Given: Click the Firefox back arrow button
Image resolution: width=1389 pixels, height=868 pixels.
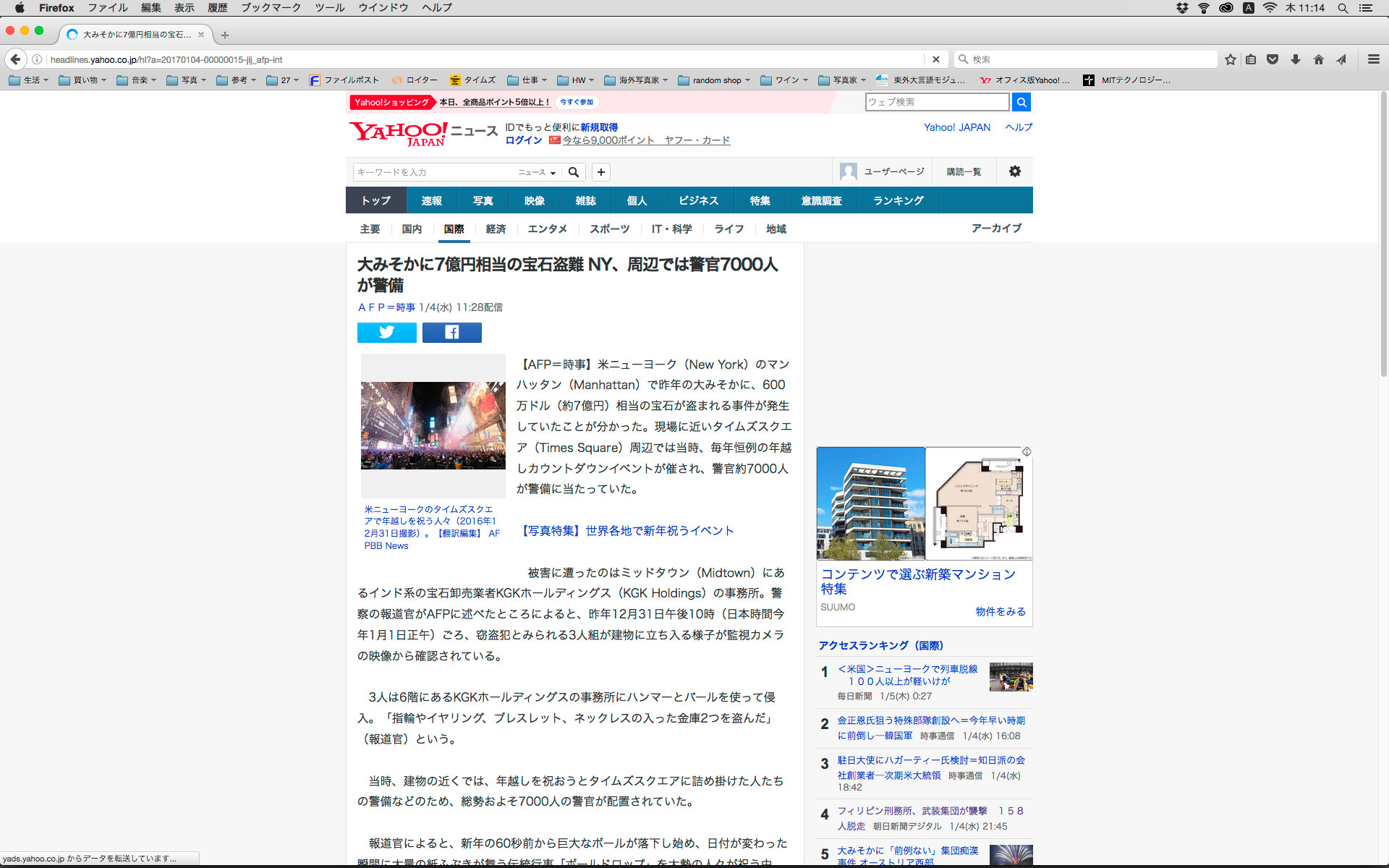Looking at the screenshot, I should coord(15,59).
